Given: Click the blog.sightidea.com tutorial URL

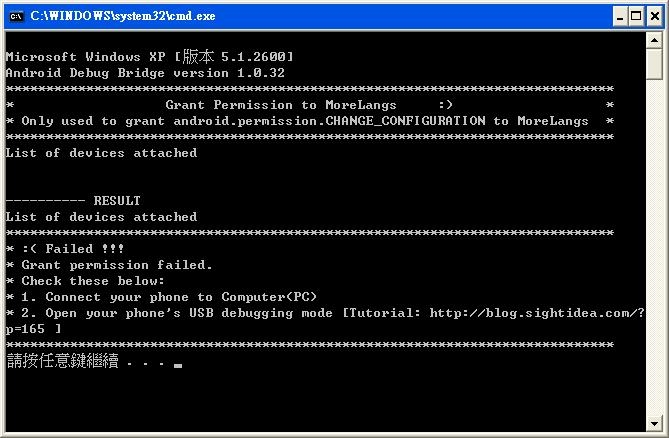Looking at the screenshot, I should tap(537, 313).
